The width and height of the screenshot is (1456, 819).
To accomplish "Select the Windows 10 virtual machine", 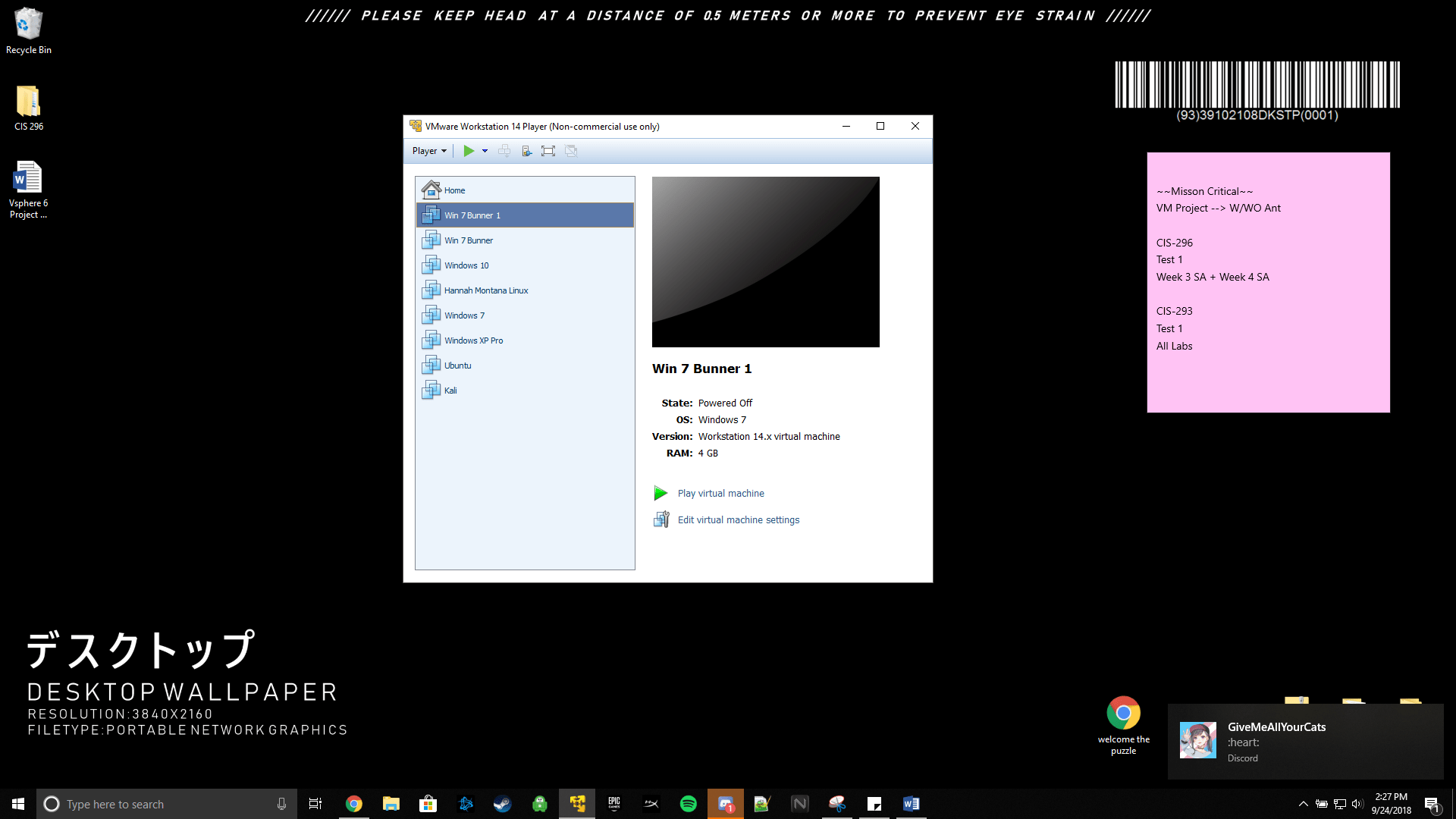I will (x=466, y=265).
